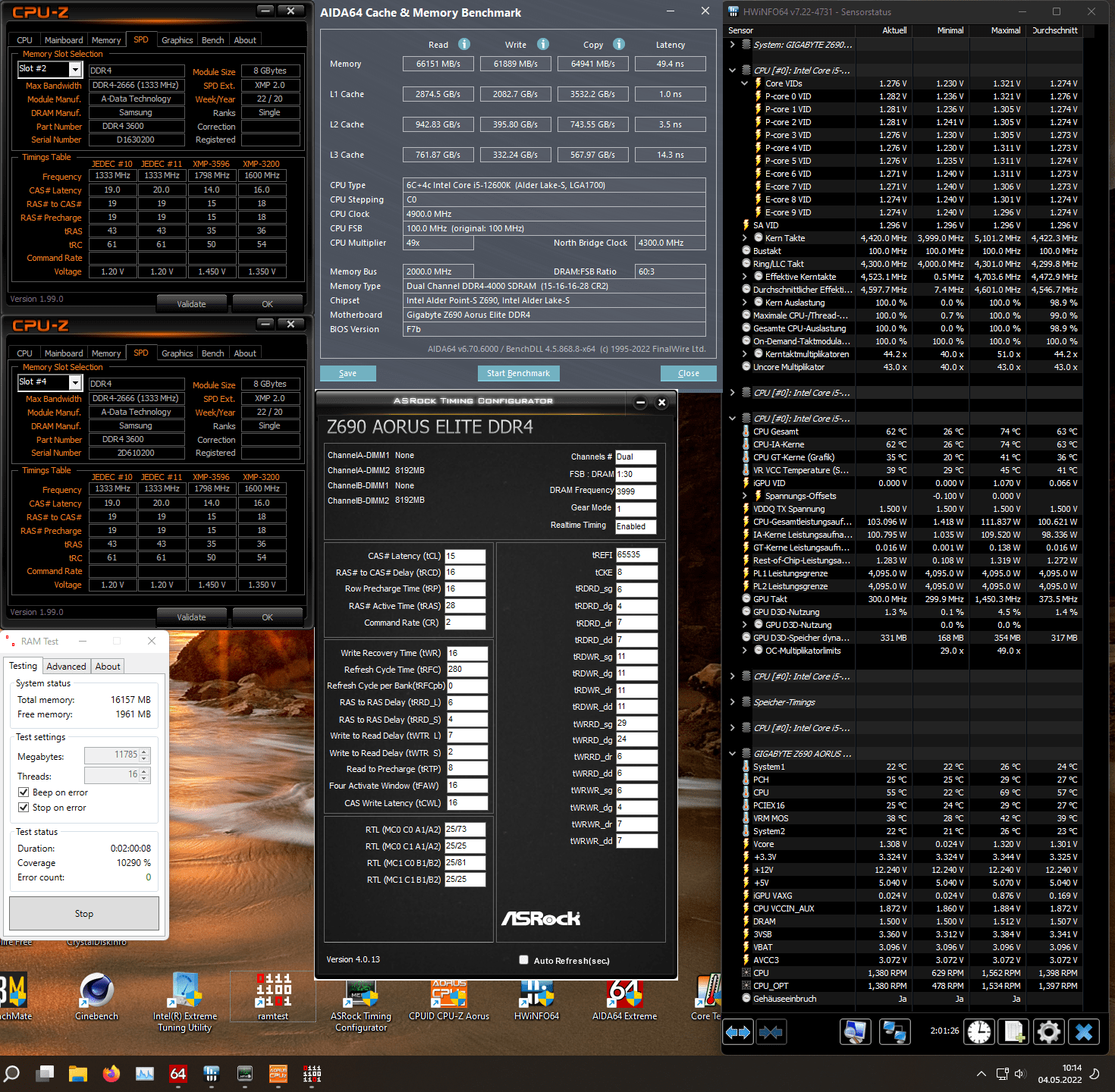This screenshot has width=1115, height=1092.
Task: Open Slot #4 memory slot dropdown
Action: [x=75, y=382]
